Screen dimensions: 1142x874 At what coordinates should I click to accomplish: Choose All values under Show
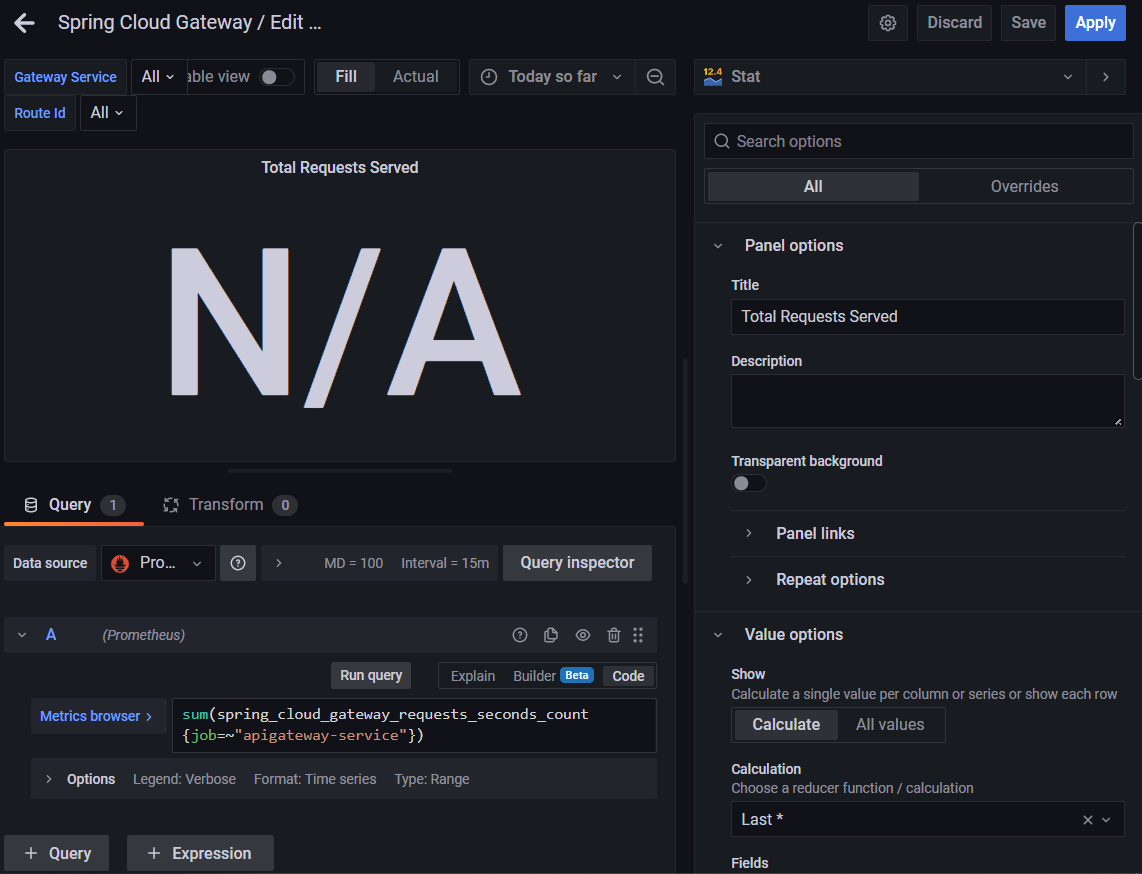[890, 725]
